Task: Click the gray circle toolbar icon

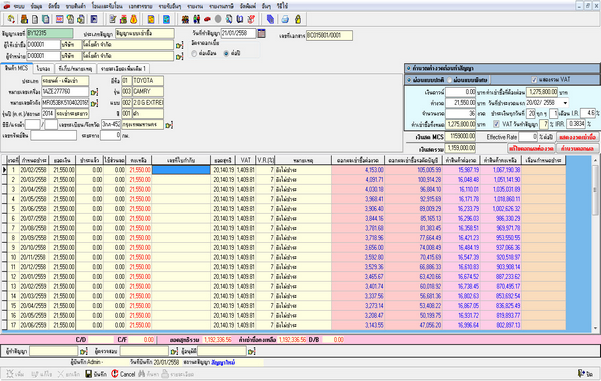Action: 218,19
